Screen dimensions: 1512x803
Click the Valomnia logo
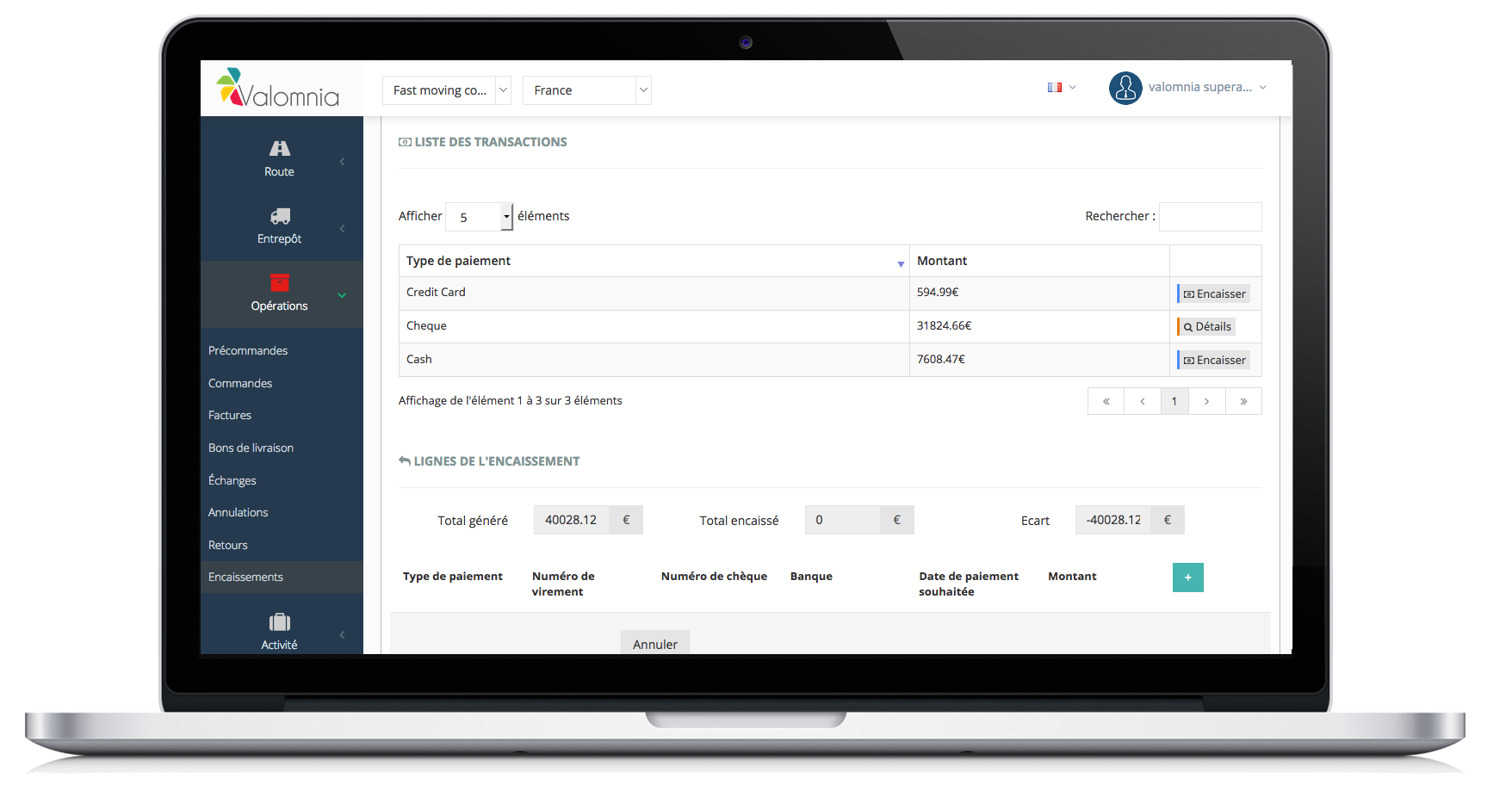click(277, 89)
